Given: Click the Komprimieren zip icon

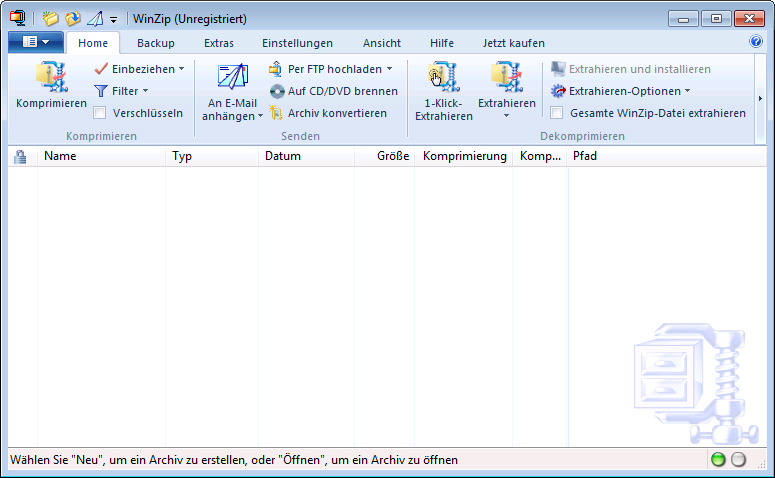Looking at the screenshot, I should pyautogui.click(x=51, y=77).
